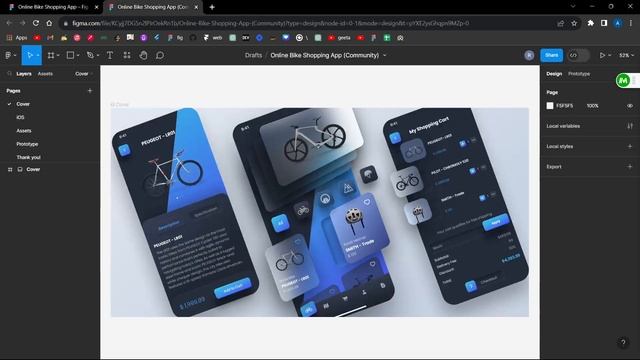The height and width of the screenshot is (360, 640).
Task: Go to Drafts folder link
Action: [253, 55]
